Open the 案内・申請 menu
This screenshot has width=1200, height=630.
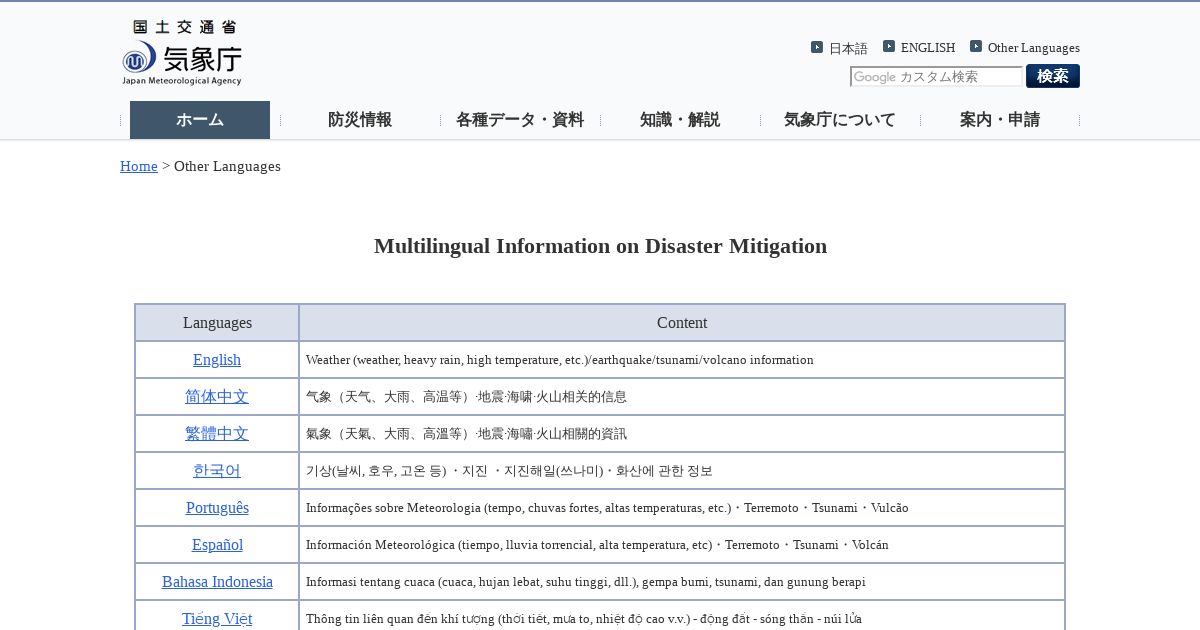pos(1000,120)
